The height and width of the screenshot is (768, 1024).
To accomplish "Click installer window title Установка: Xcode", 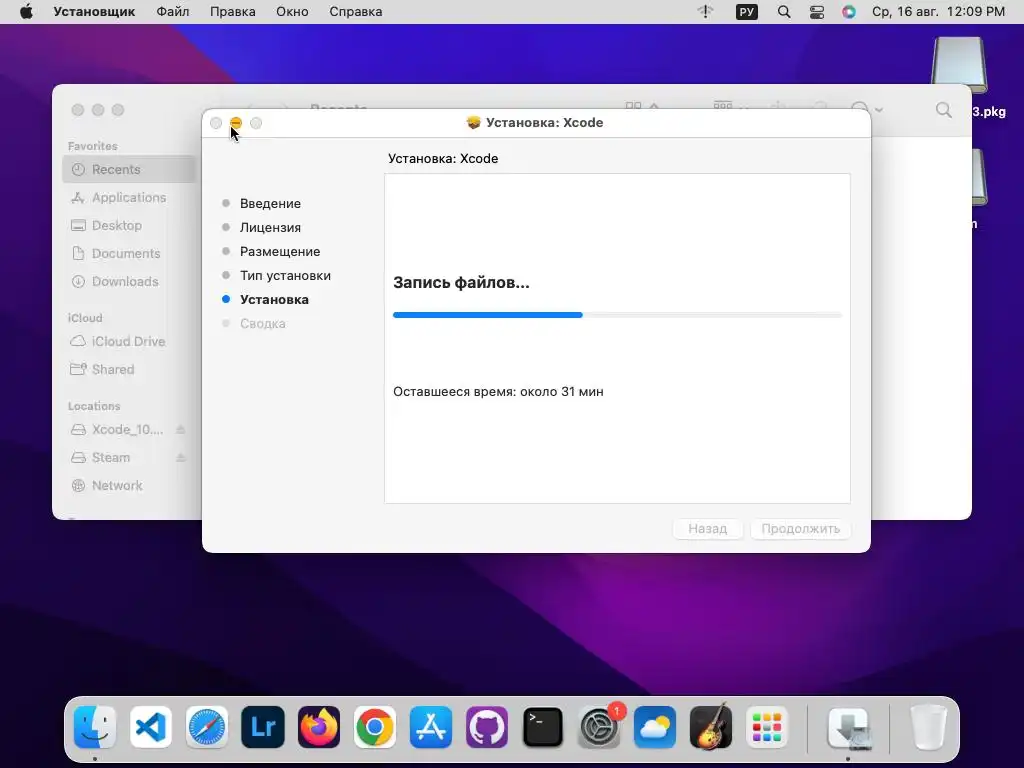I will click(545, 123).
